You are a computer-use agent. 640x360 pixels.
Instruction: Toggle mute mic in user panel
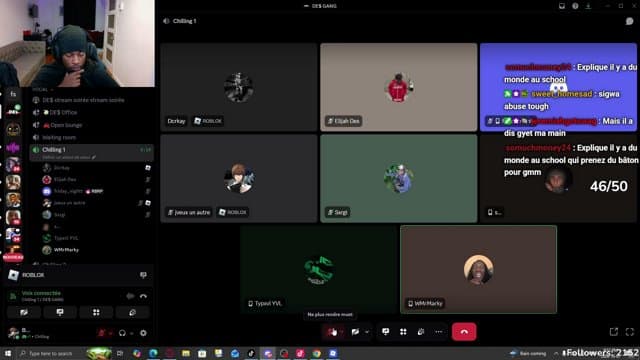click(x=102, y=333)
